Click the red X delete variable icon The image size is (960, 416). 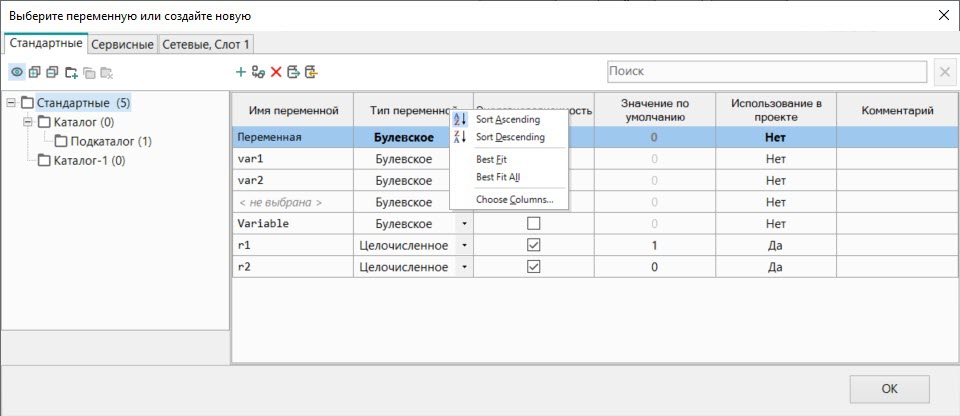click(276, 72)
